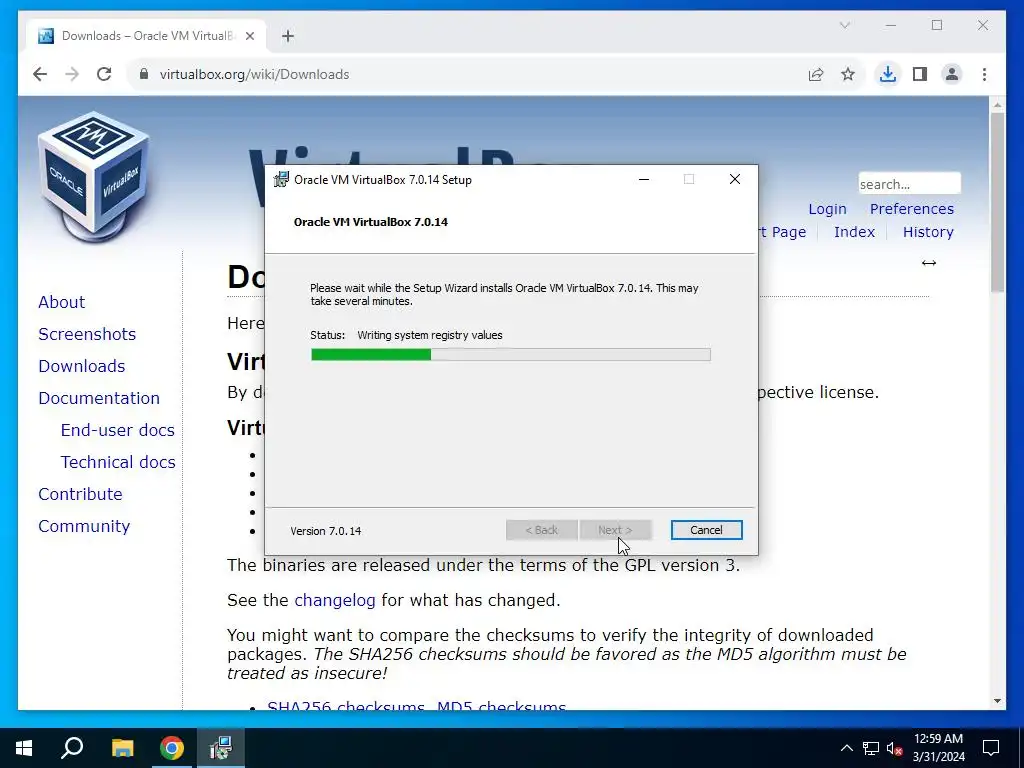The width and height of the screenshot is (1024, 768).
Task: Click the Version 7.0.14 label
Action: (x=326, y=531)
